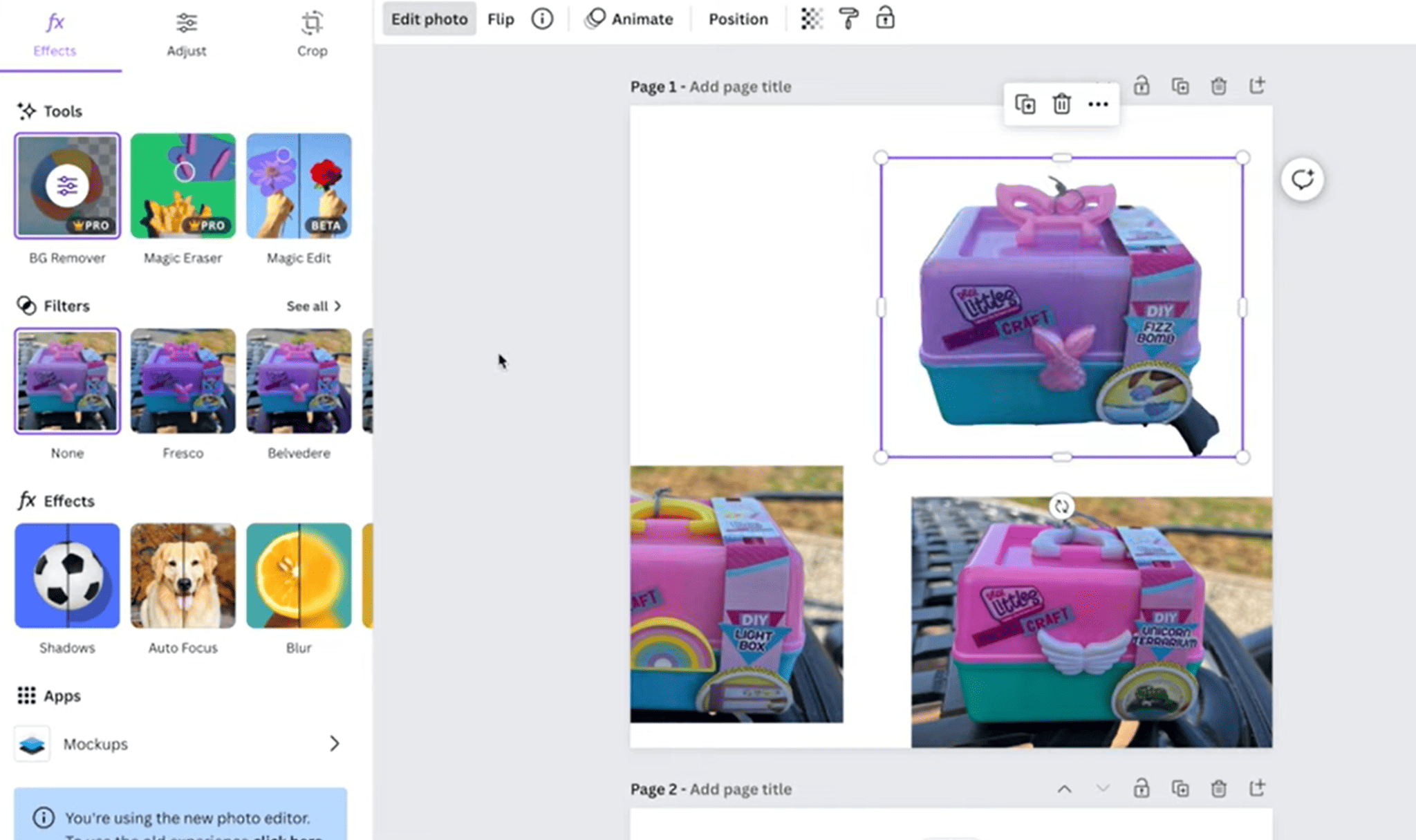
Task: Toggle lock on Page 2
Action: 1142,788
